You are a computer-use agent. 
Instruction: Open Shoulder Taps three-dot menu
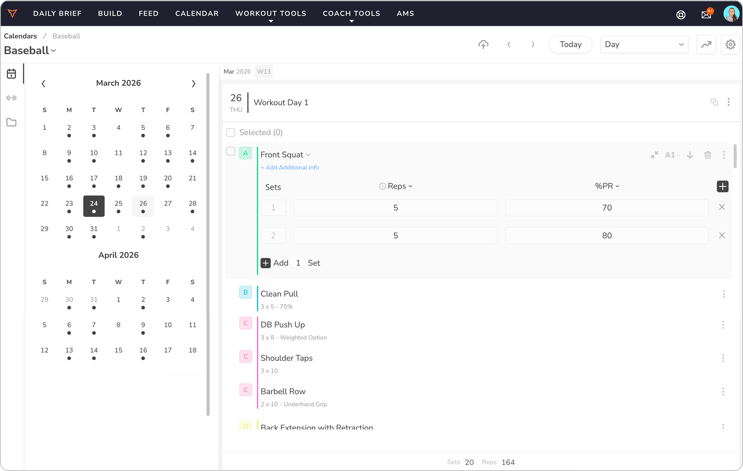point(723,358)
